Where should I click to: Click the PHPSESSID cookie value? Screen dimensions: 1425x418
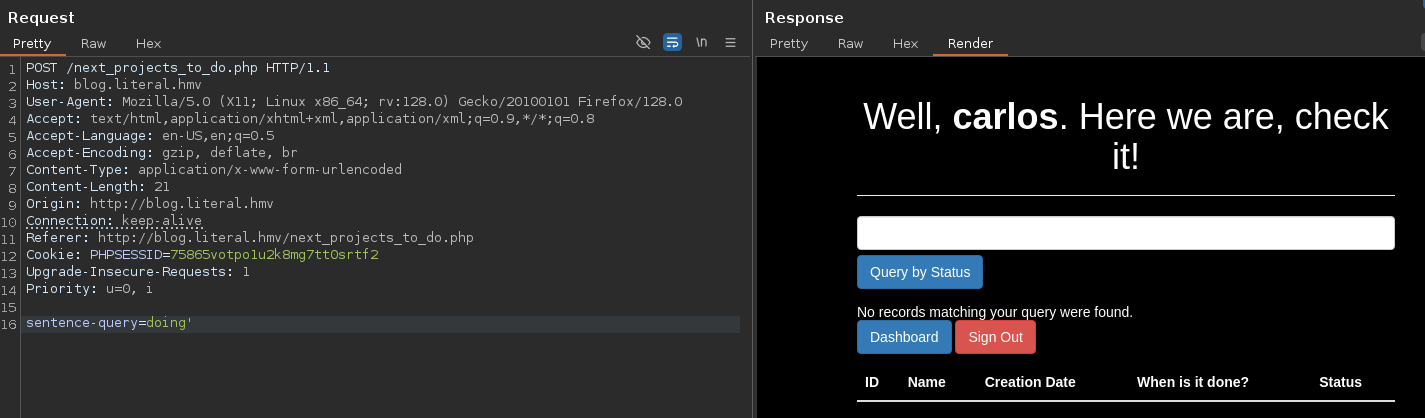click(x=274, y=255)
